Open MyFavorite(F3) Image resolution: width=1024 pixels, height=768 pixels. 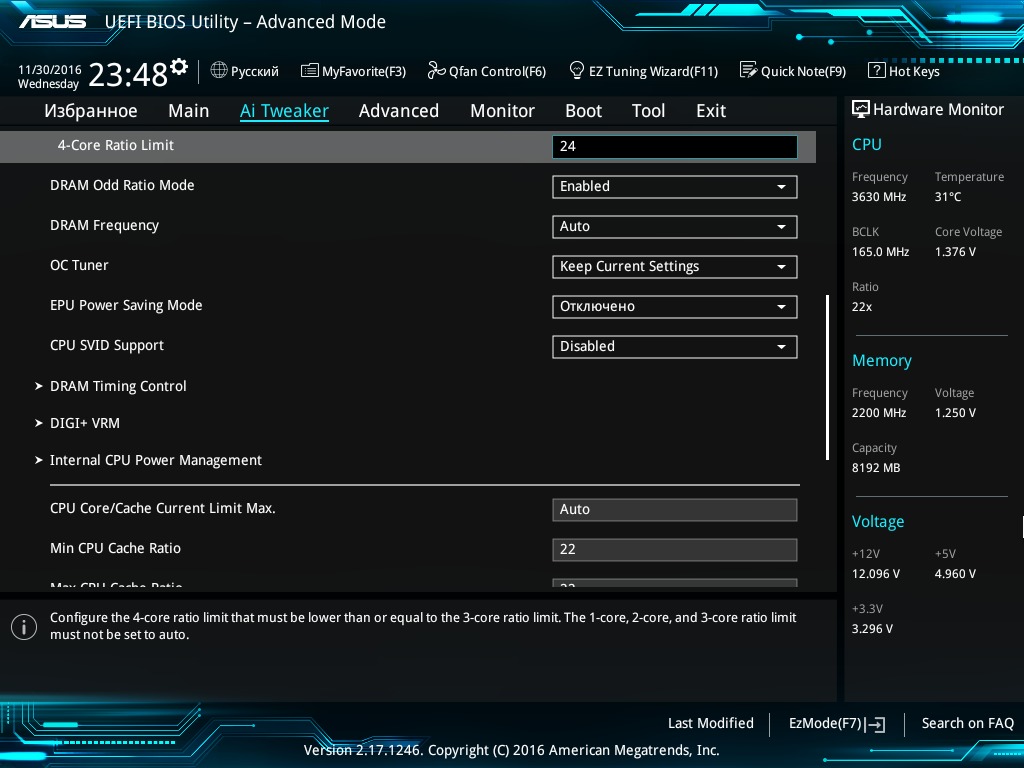(353, 71)
